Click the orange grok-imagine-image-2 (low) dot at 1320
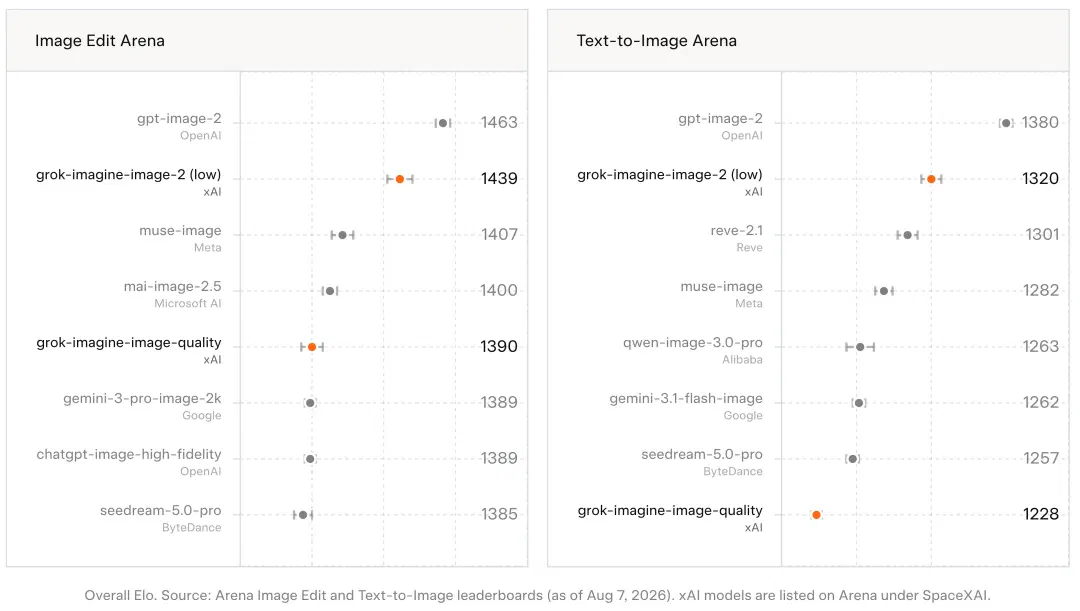This screenshot has width=1080, height=611. 931,179
